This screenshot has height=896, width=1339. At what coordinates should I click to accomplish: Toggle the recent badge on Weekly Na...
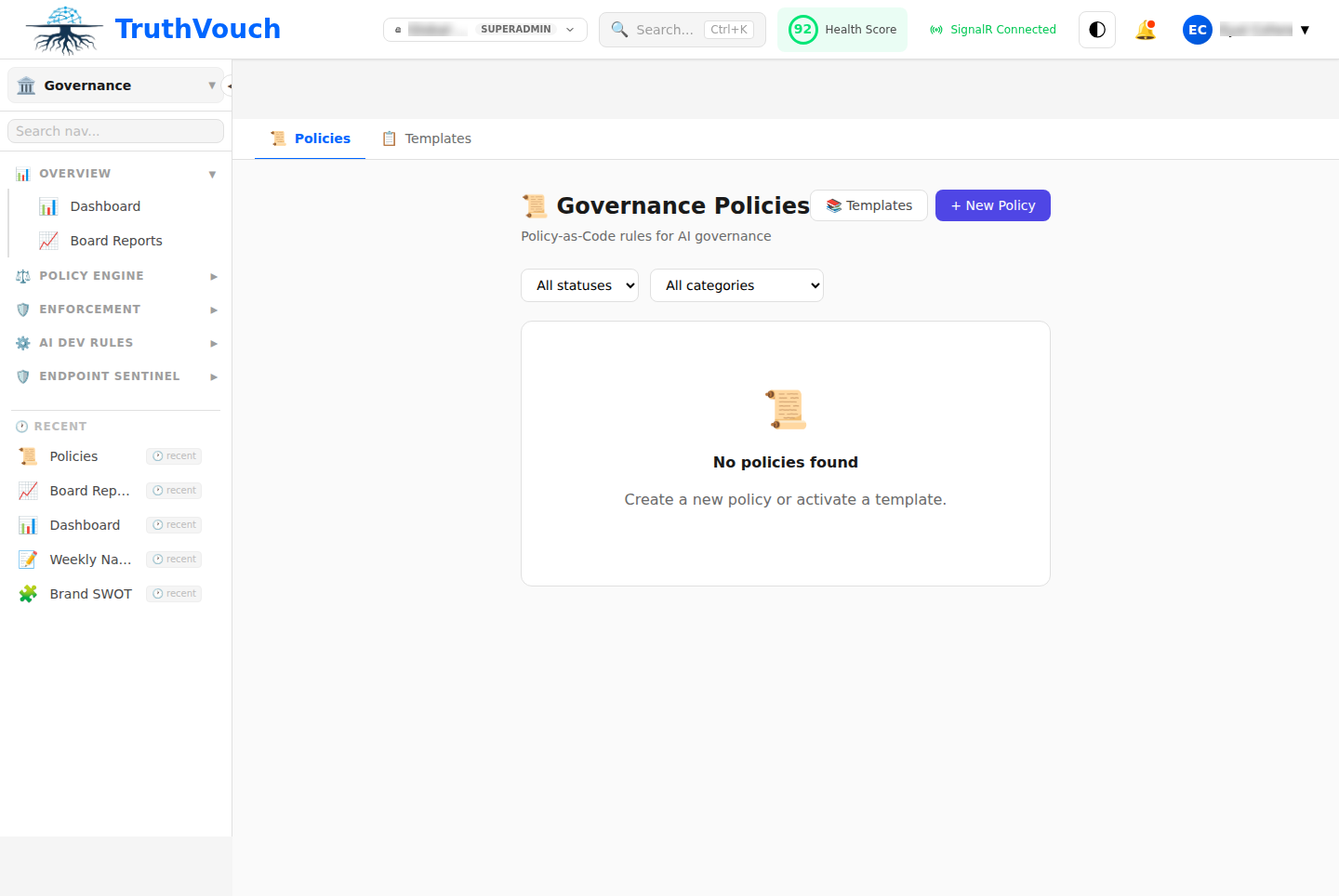(x=173, y=559)
